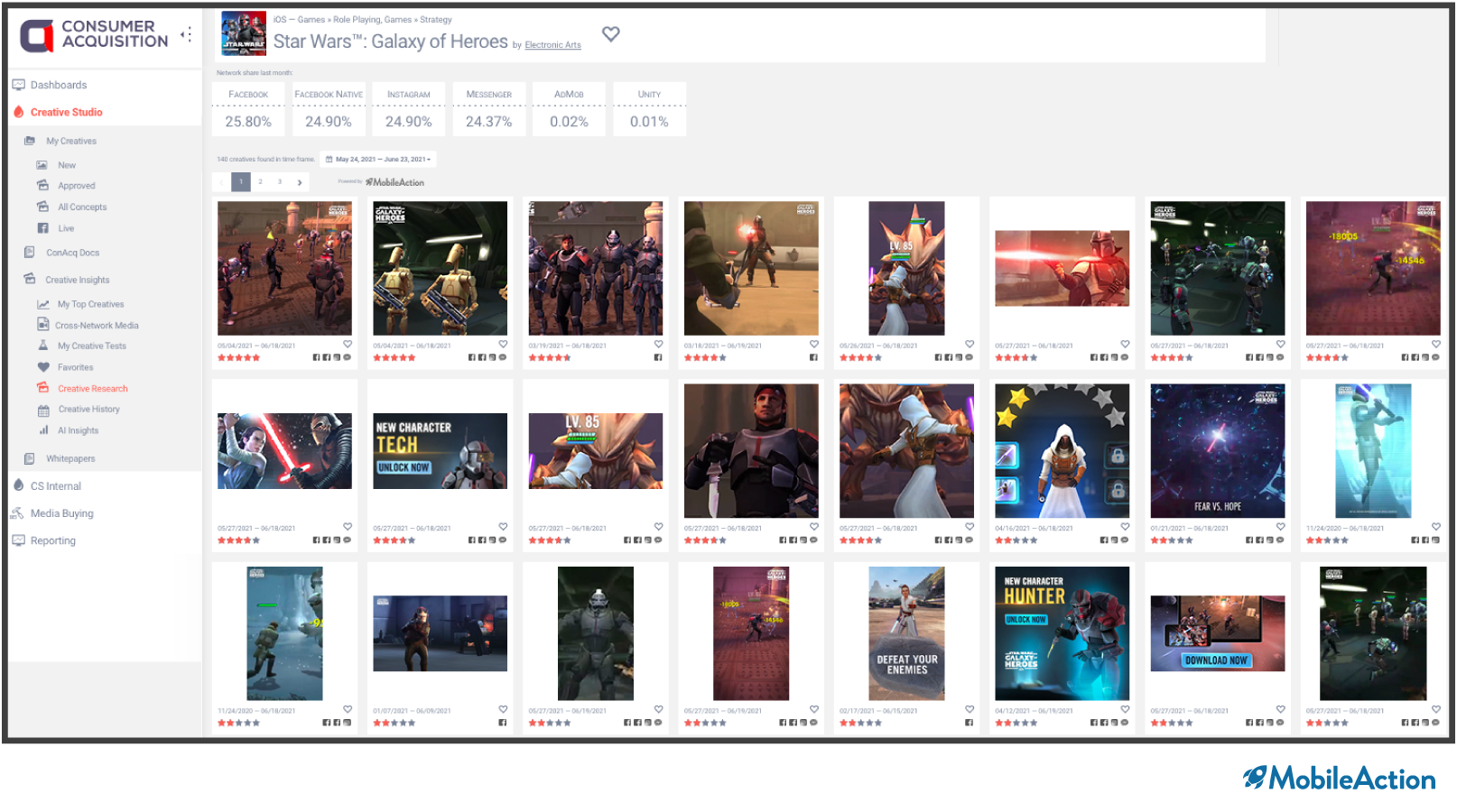Select Messenger network tile

tap(488, 109)
